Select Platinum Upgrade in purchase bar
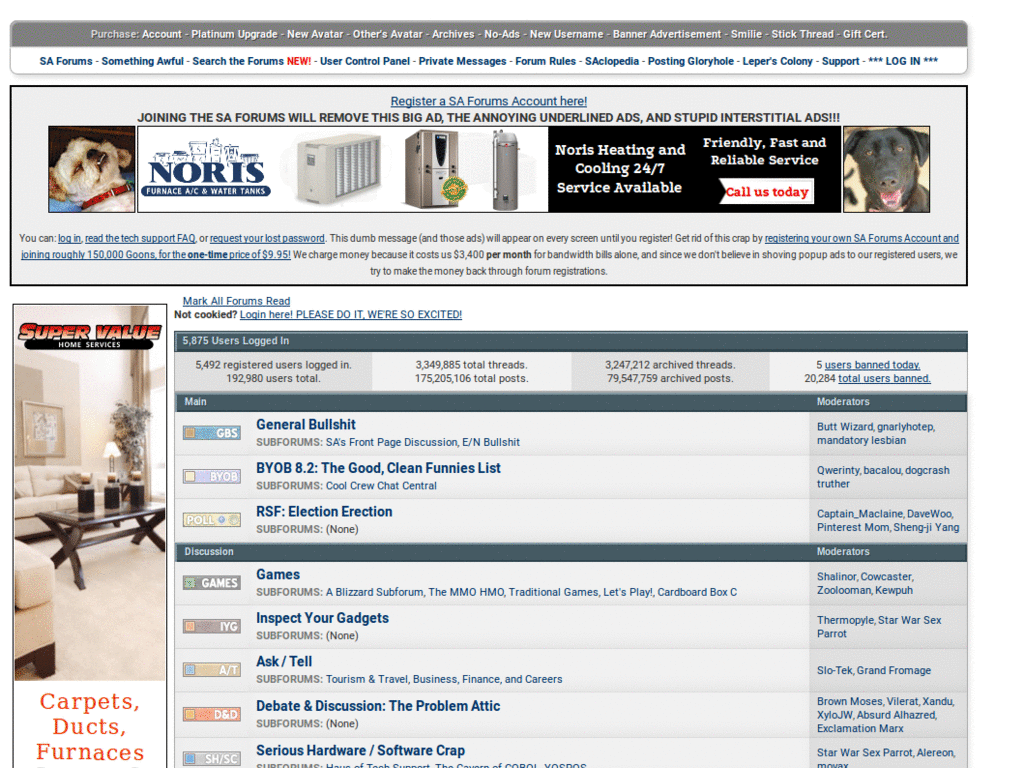 tap(234, 34)
